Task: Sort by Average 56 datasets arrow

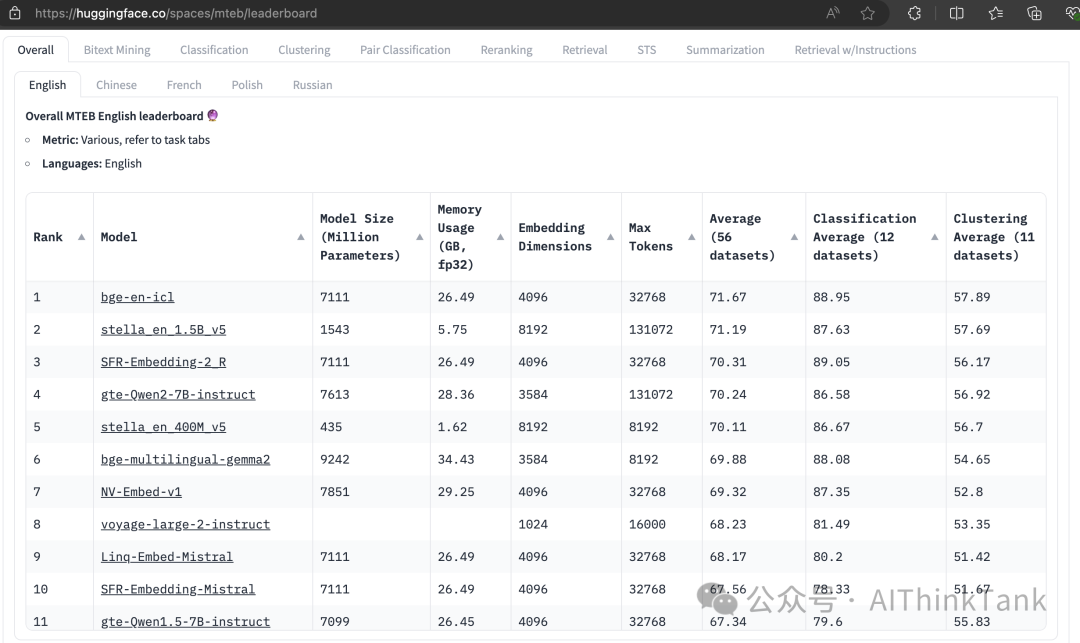Action: [794, 237]
